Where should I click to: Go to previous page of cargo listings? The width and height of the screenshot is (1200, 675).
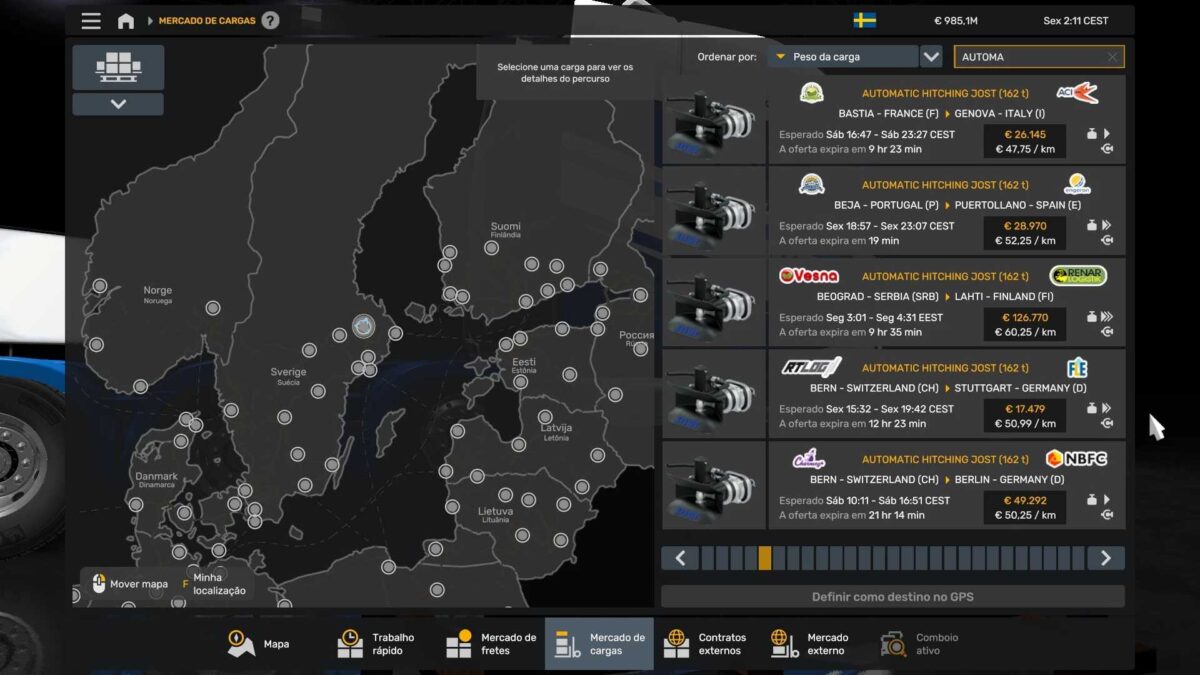coord(680,558)
